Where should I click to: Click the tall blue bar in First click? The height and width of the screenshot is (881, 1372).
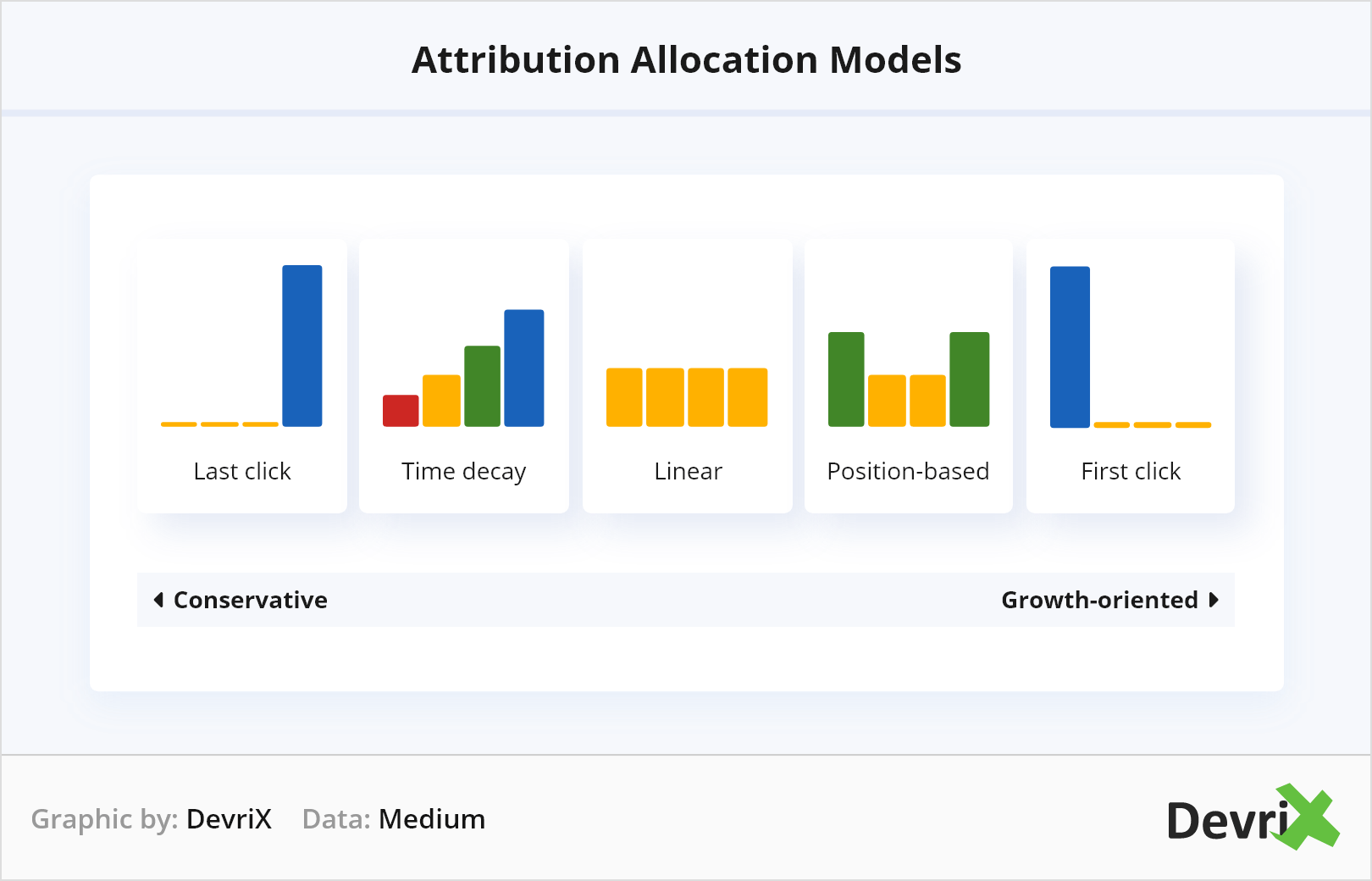1070,346
